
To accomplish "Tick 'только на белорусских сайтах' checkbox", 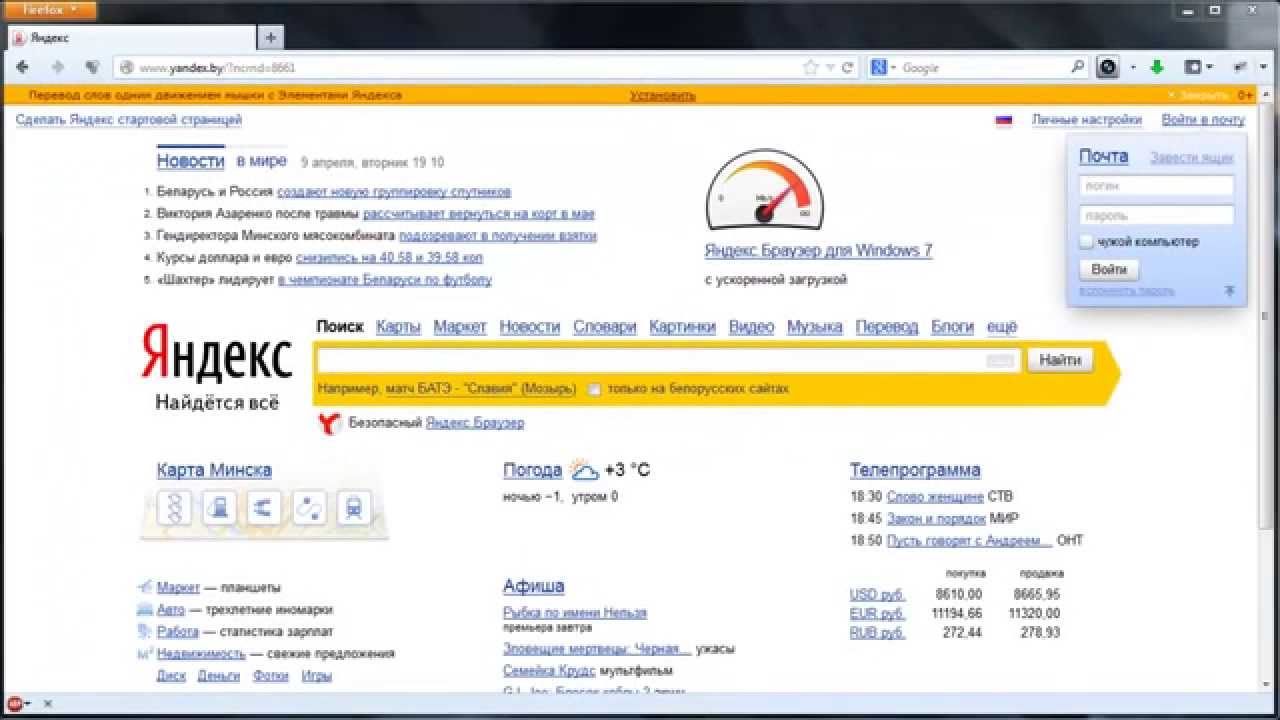I will coord(594,389).
